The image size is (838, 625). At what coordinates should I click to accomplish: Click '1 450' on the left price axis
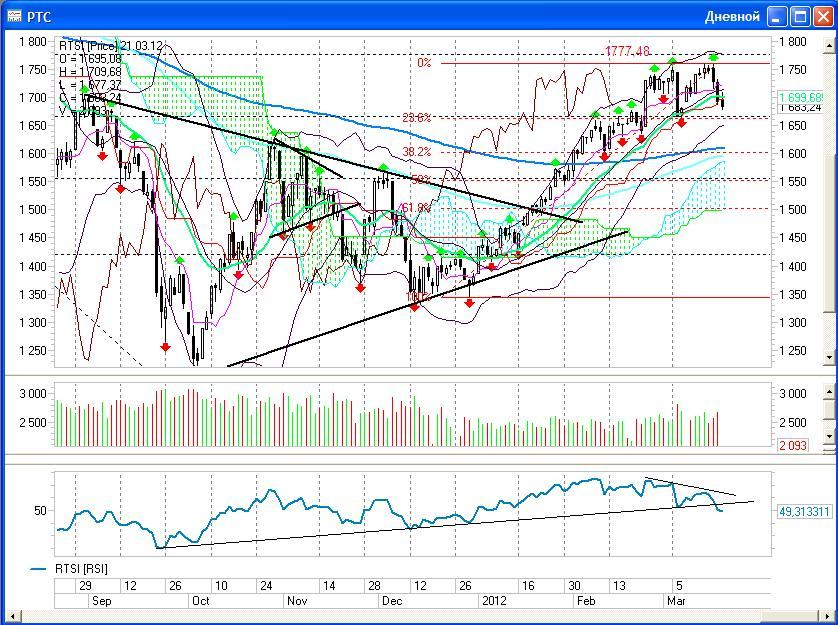tap(32, 238)
